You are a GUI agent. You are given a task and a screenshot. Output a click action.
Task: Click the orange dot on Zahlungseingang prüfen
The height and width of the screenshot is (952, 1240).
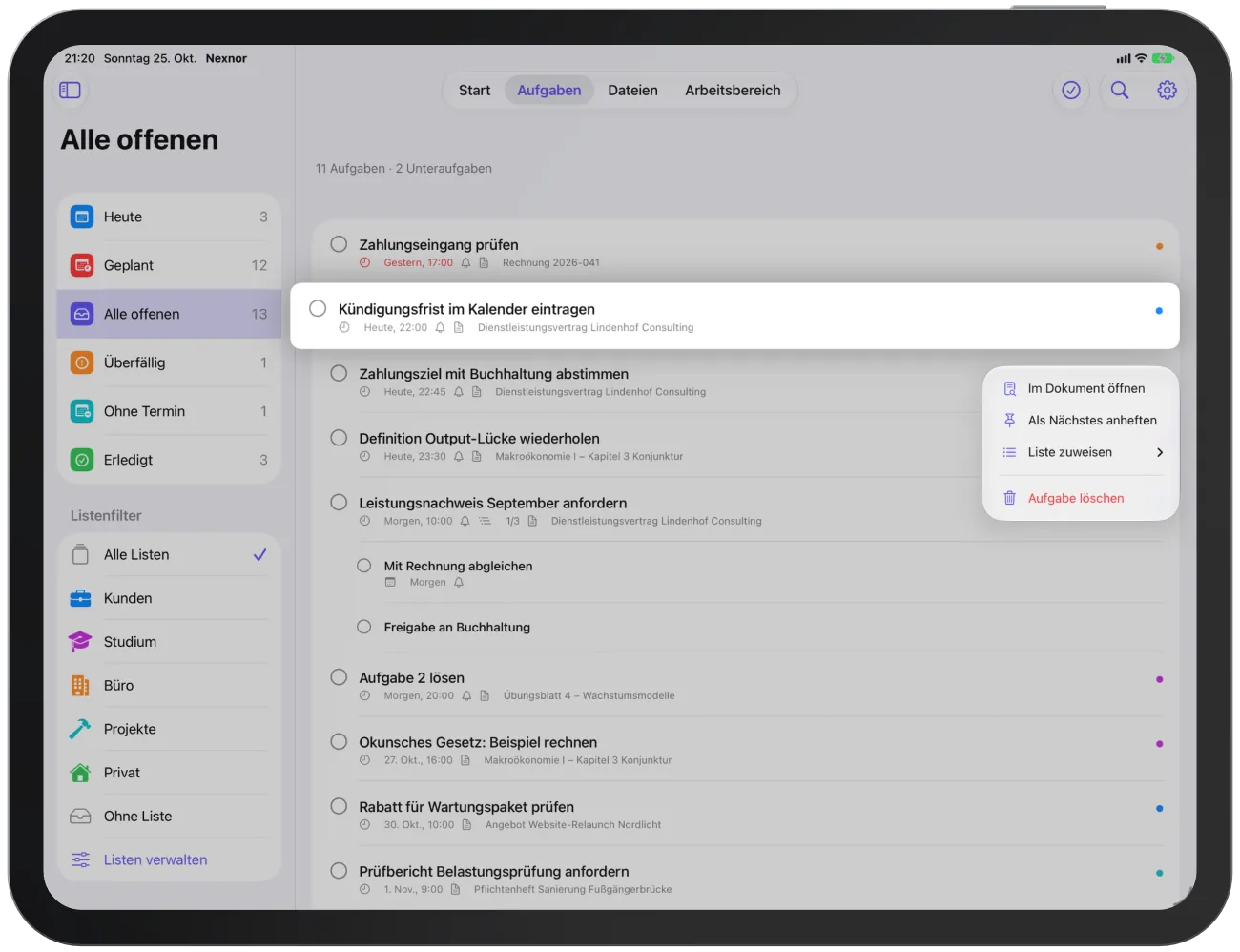(1159, 246)
